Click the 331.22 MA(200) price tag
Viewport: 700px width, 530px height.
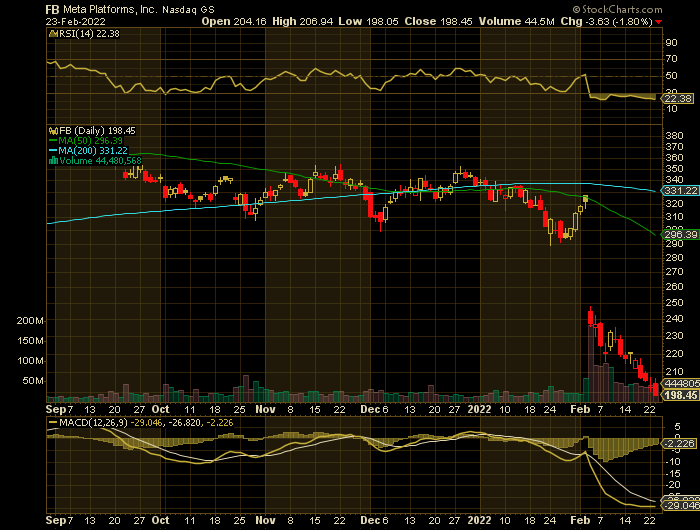point(680,191)
